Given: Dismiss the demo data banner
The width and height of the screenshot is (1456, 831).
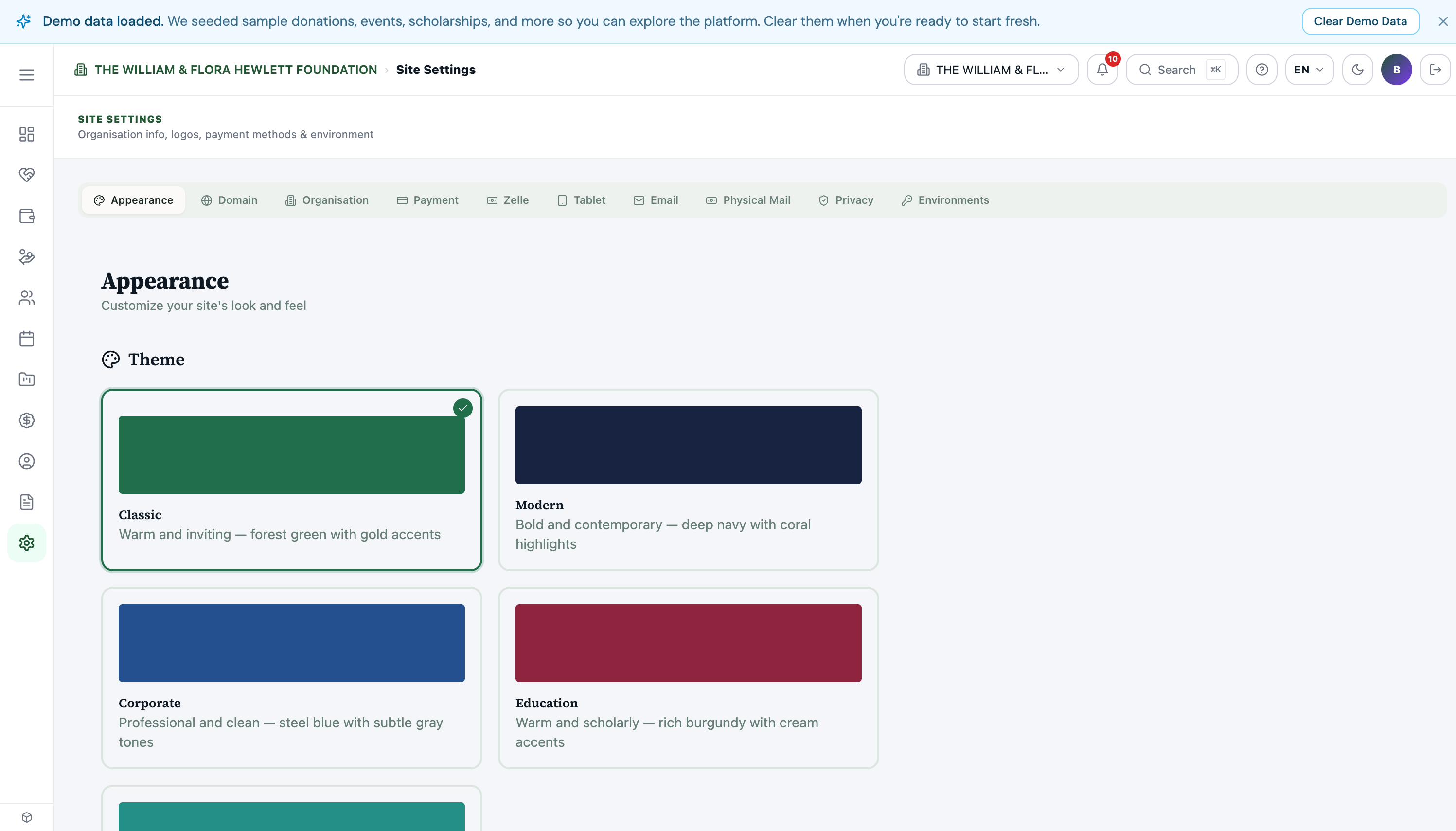Looking at the screenshot, I should 1443,21.
